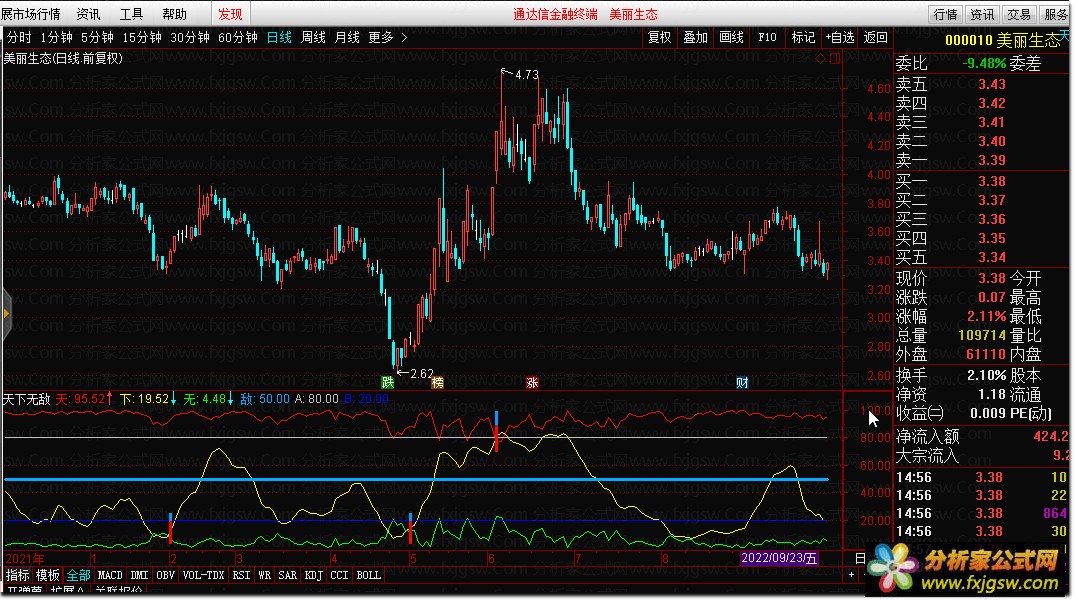Image resolution: width=1075 pixels, height=600 pixels.
Task: Select the 周线 weekly timeframe
Action: click(x=313, y=37)
